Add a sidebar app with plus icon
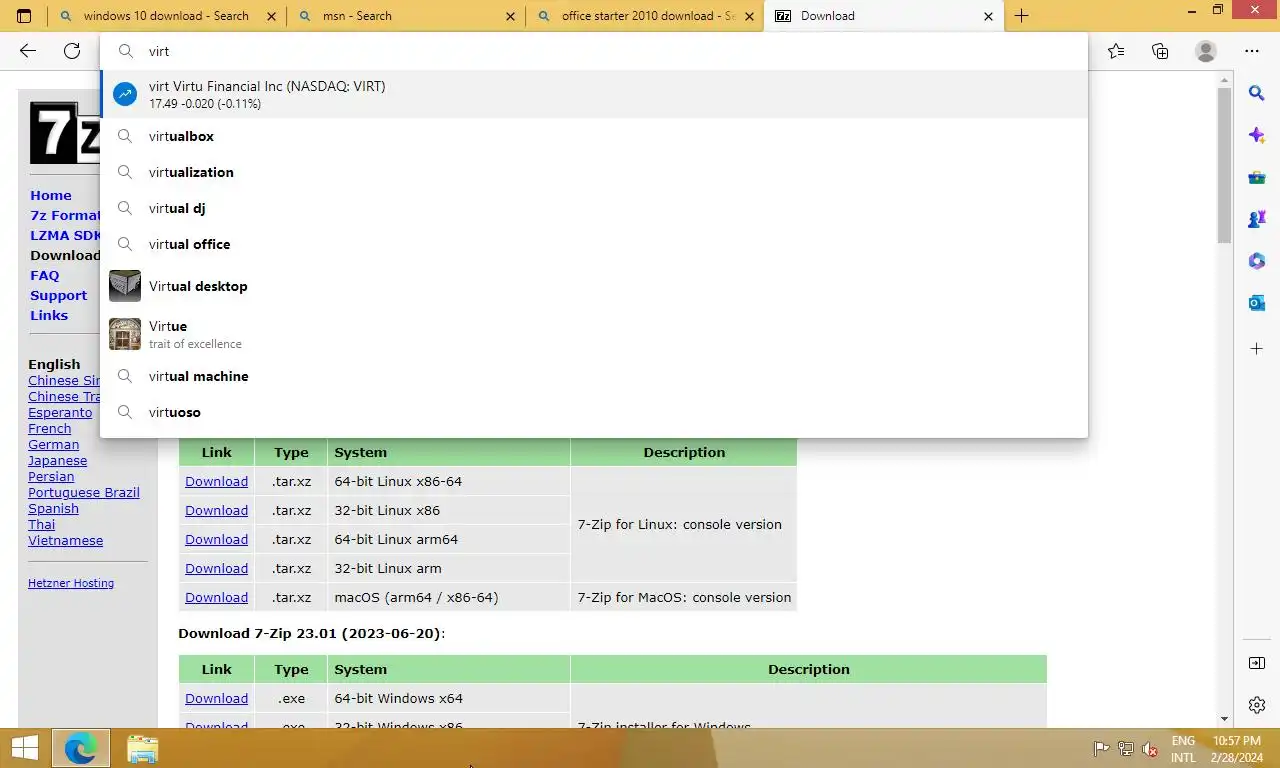 [1257, 349]
